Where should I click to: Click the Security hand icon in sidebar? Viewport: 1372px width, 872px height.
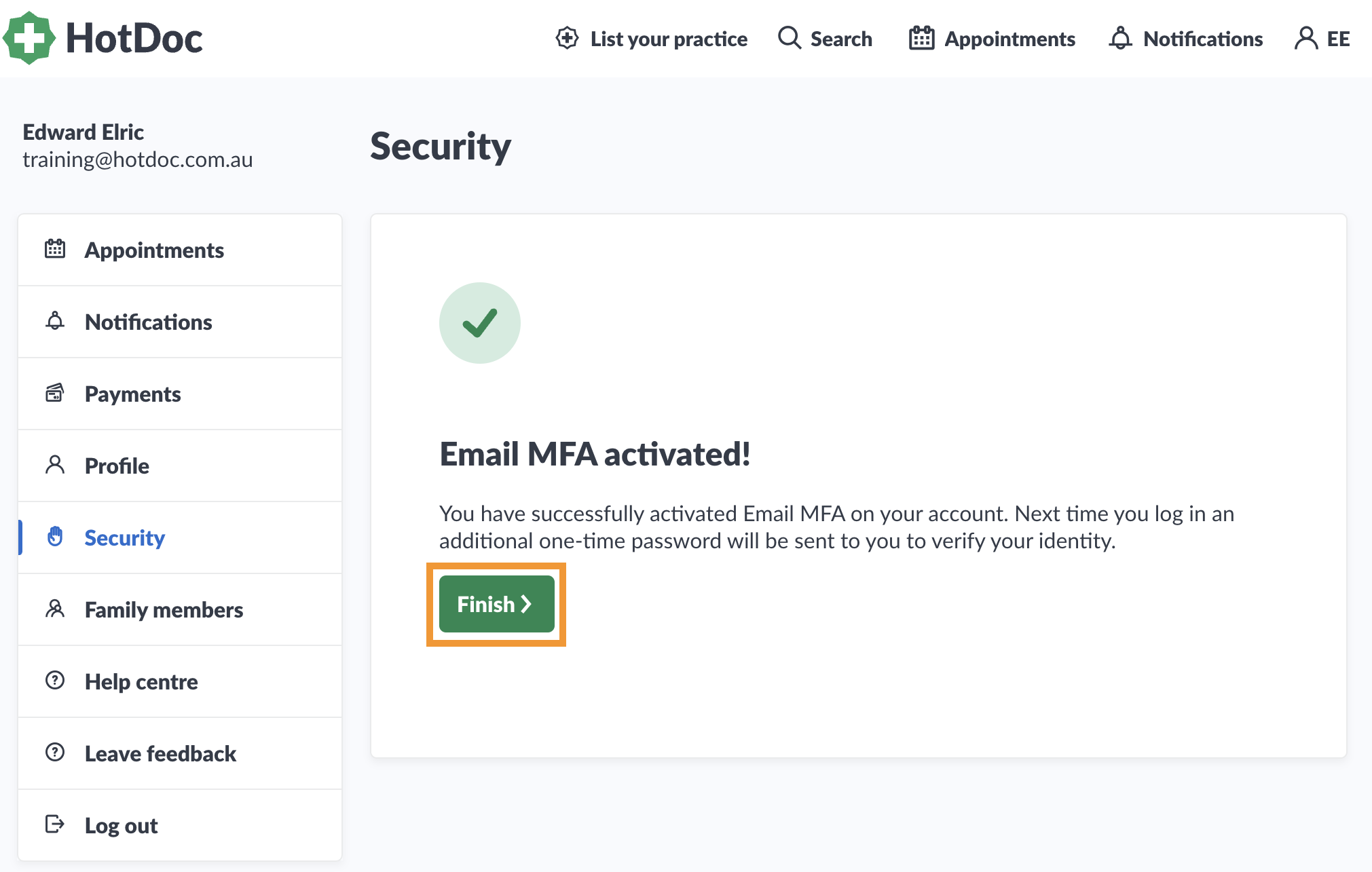click(x=55, y=537)
